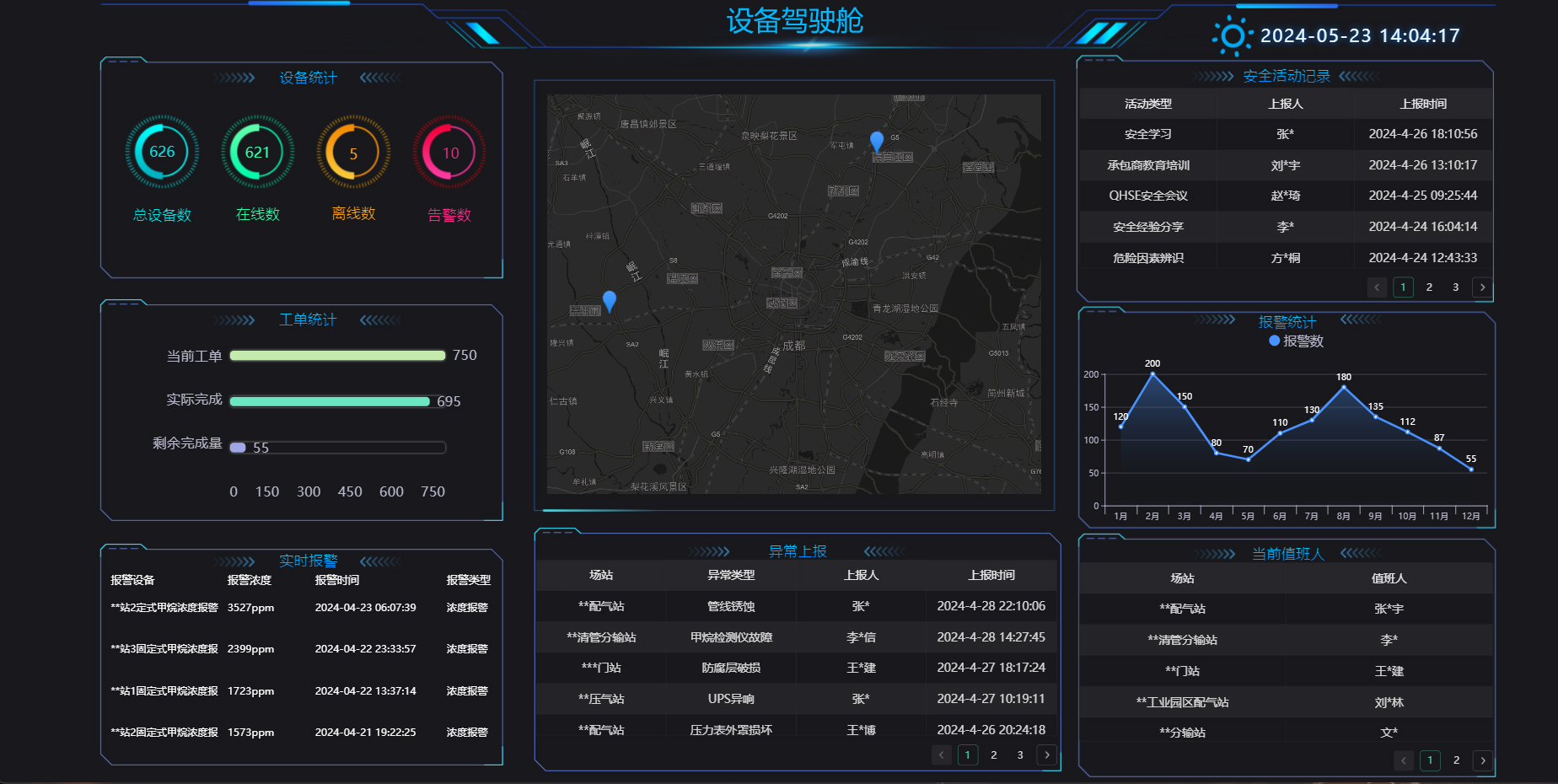
Task: Go to next page in 异常上报 table
Action: coord(1047,755)
